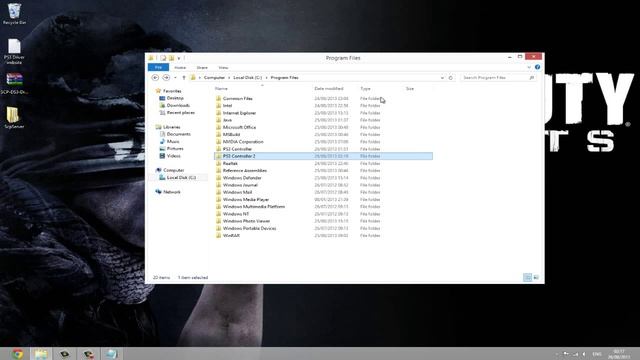Sort by the Size column header

[410, 89]
